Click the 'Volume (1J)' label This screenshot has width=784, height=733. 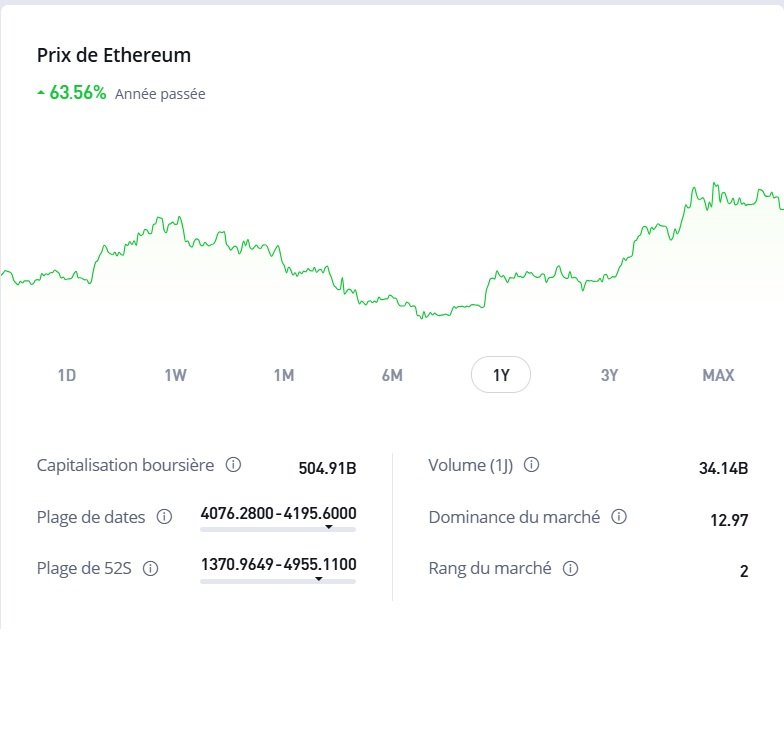[470, 466]
